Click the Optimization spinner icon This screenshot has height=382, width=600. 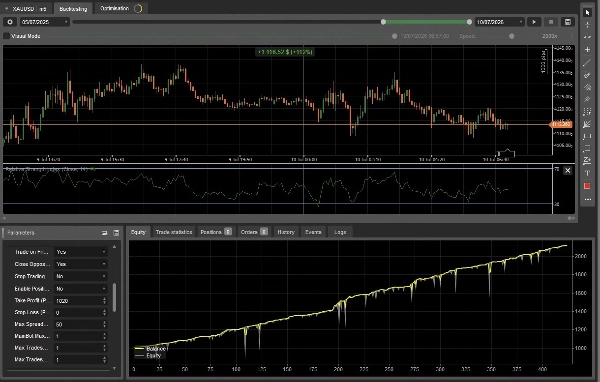click(x=138, y=8)
